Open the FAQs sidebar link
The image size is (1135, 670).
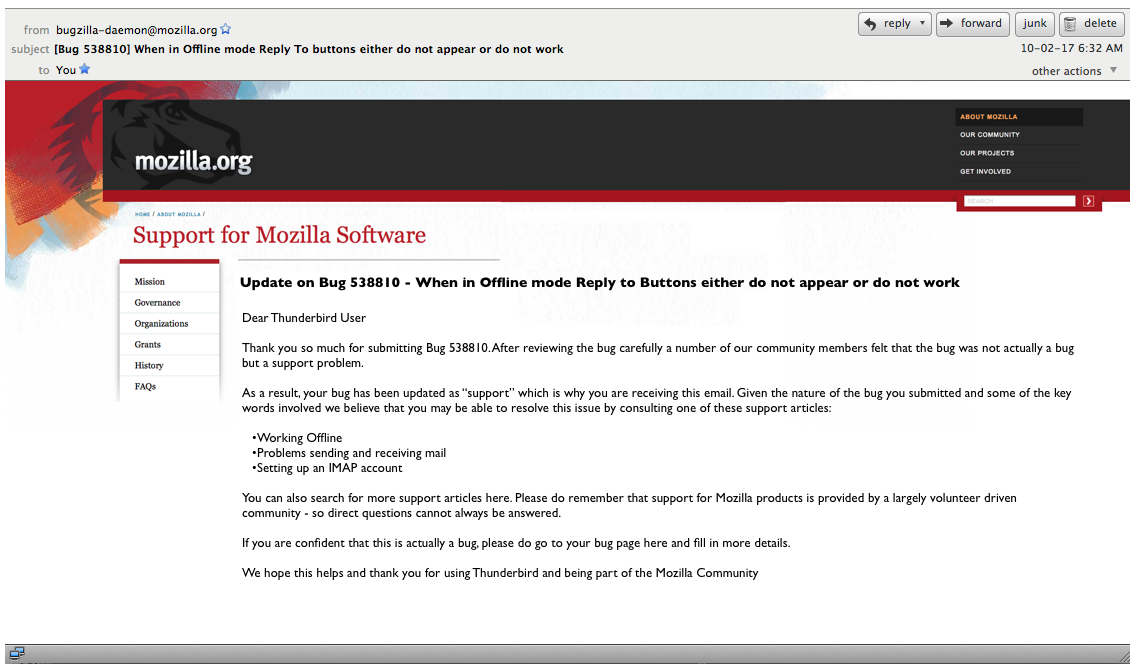pos(145,387)
